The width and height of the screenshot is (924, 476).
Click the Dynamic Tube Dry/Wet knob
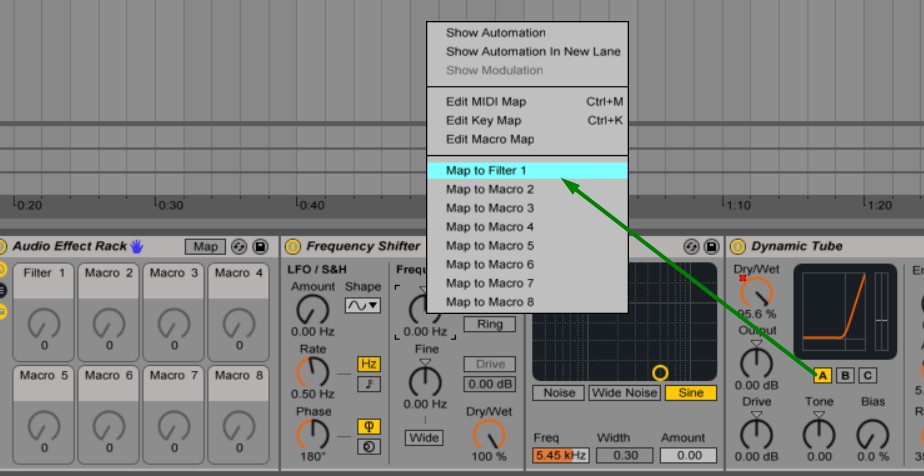[x=757, y=293]
